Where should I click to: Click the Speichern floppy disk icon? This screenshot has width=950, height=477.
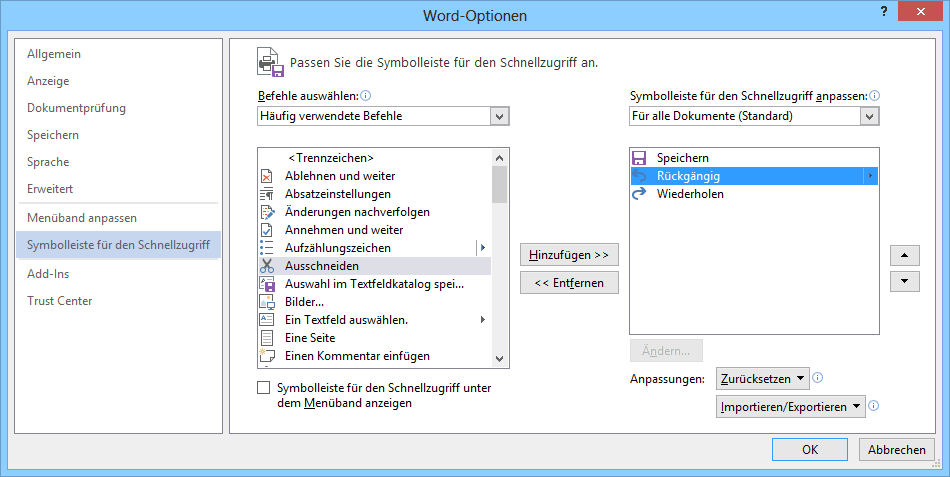[x=640, y=158]
